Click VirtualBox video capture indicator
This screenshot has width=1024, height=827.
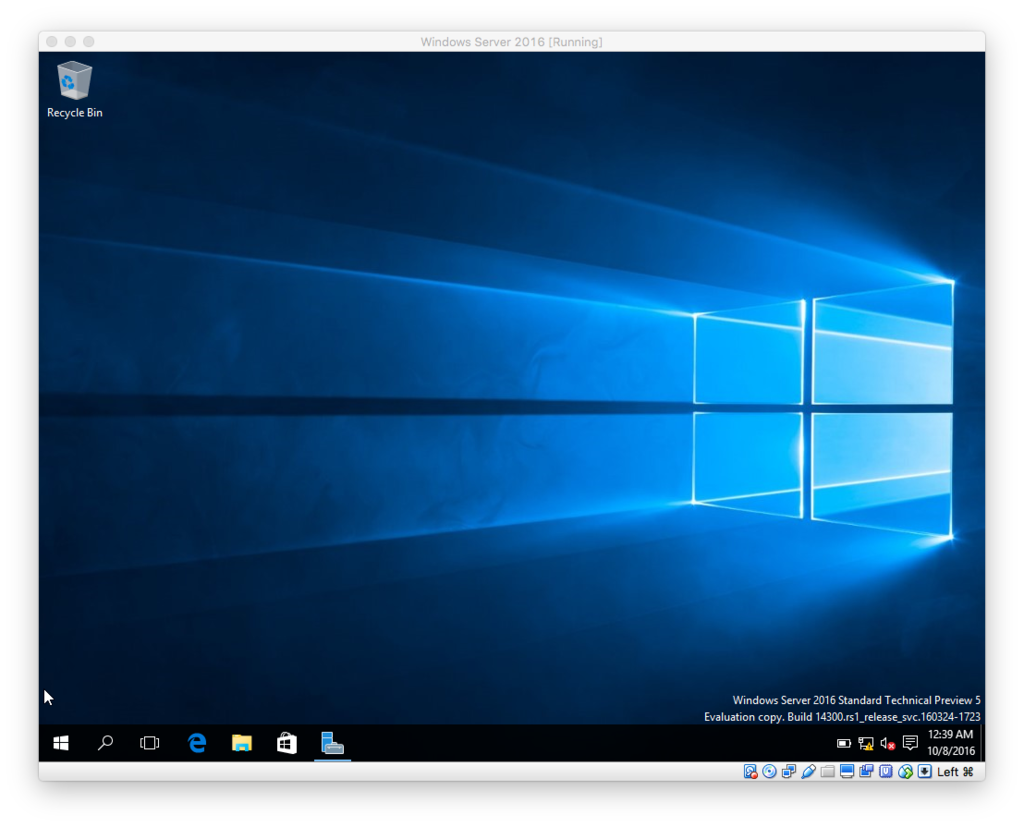coord(866,771)
